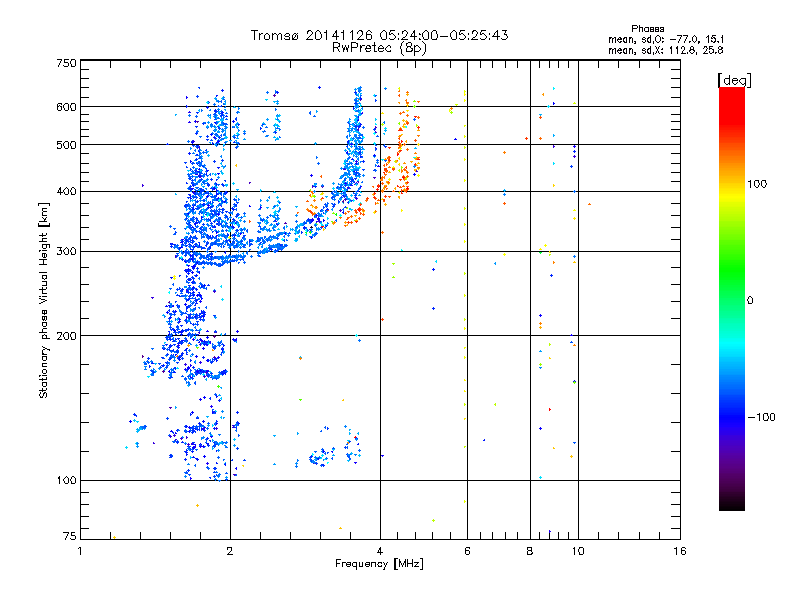Click the x-axis label '10'

coord(578,551)
